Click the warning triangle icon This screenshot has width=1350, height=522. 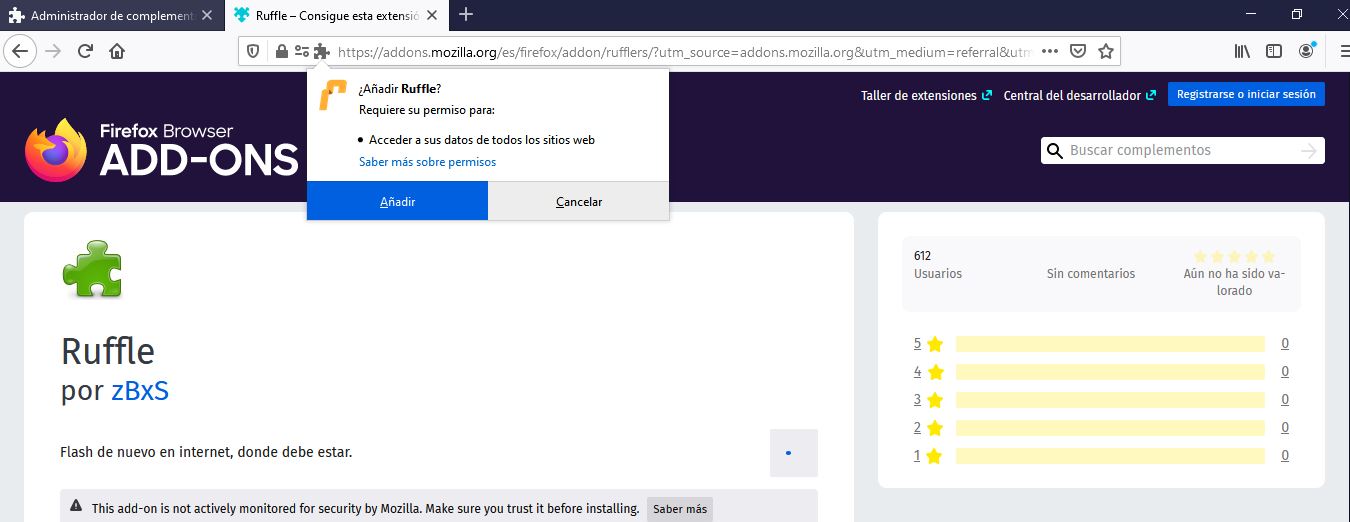76,507
